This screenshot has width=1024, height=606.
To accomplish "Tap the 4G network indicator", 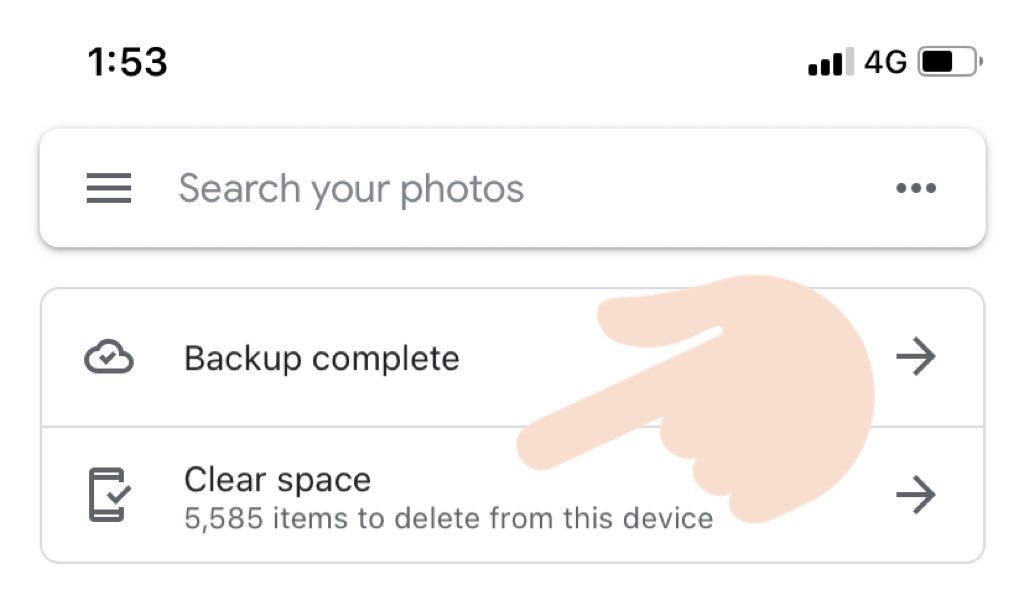I will coord(886,62).
